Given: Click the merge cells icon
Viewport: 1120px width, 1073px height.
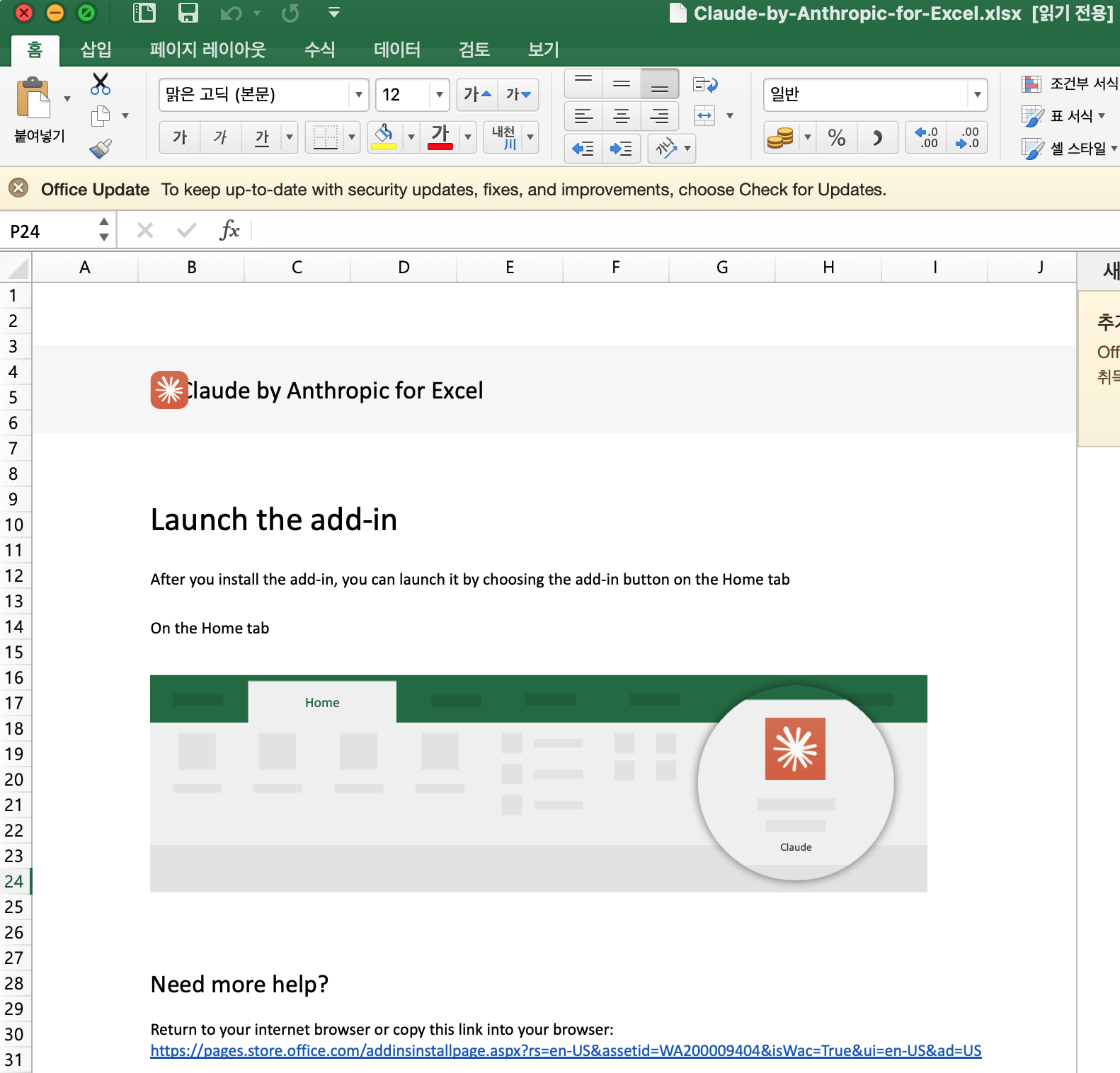Looking at the screenshot, I should [x=705, y=115].
